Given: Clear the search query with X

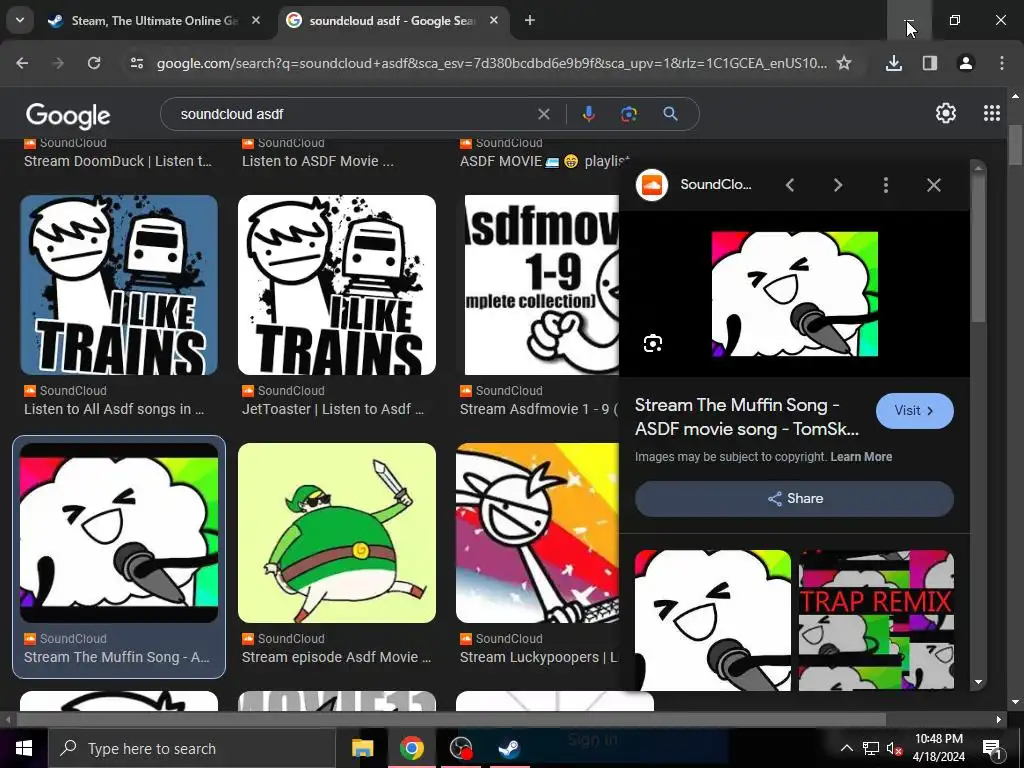Looking at the screenshot, I should pos(543,114).
